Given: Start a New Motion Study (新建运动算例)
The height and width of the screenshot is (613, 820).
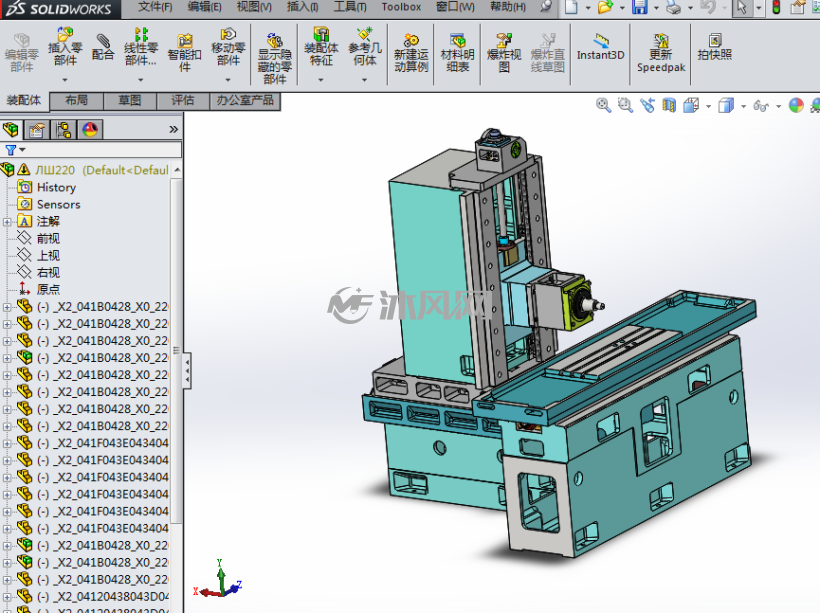Looking at the screenshot, I should 411,52.
